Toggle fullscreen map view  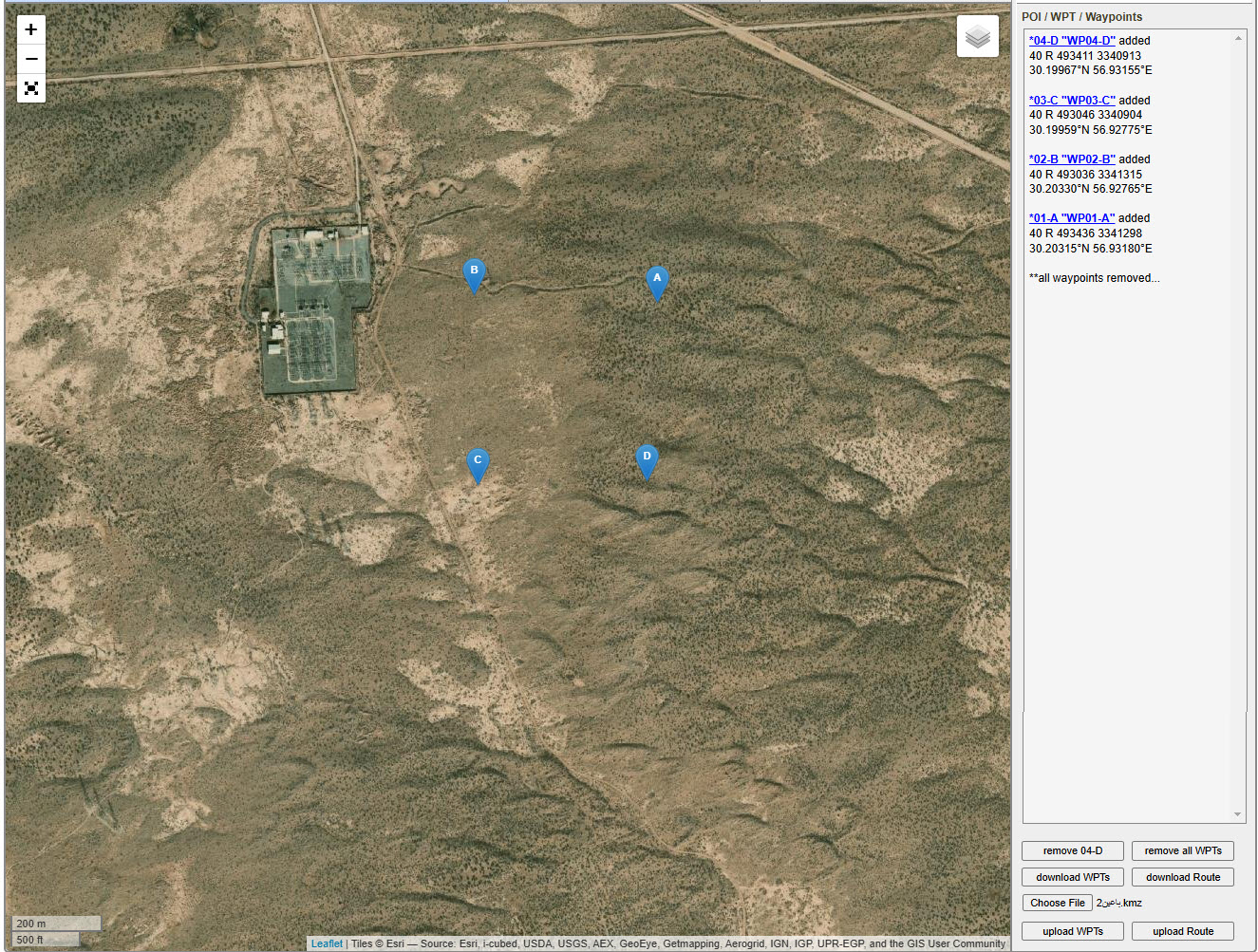click(x=31, y=88)
